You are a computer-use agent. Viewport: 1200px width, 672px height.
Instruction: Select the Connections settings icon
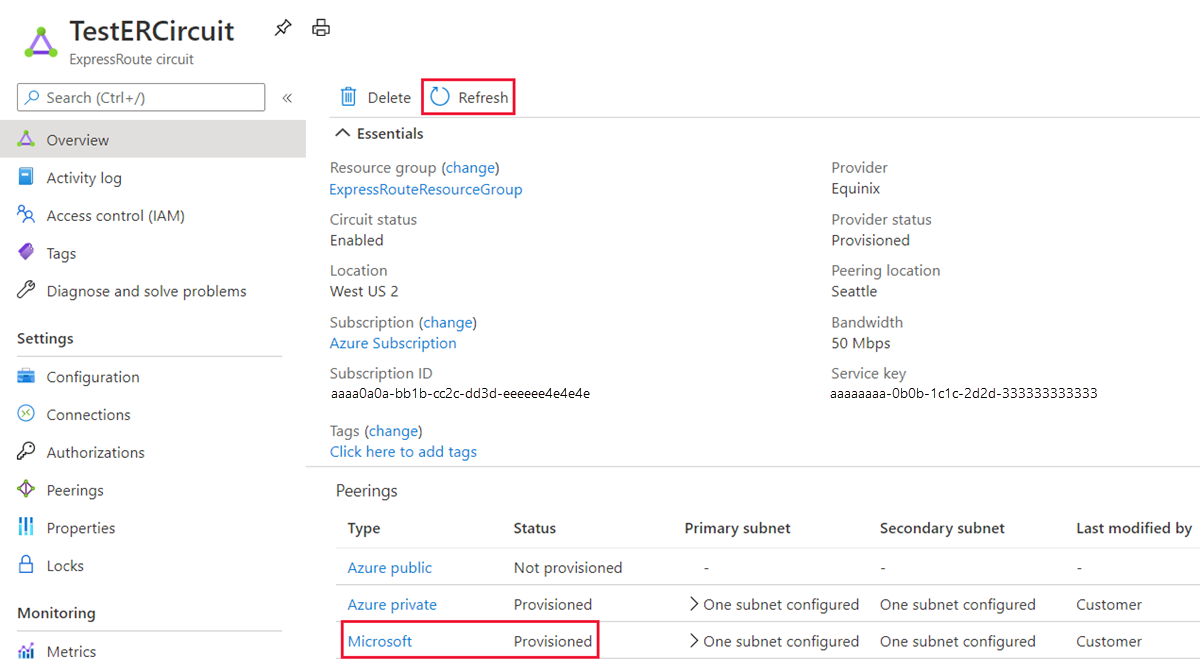(x=28, y=414)
